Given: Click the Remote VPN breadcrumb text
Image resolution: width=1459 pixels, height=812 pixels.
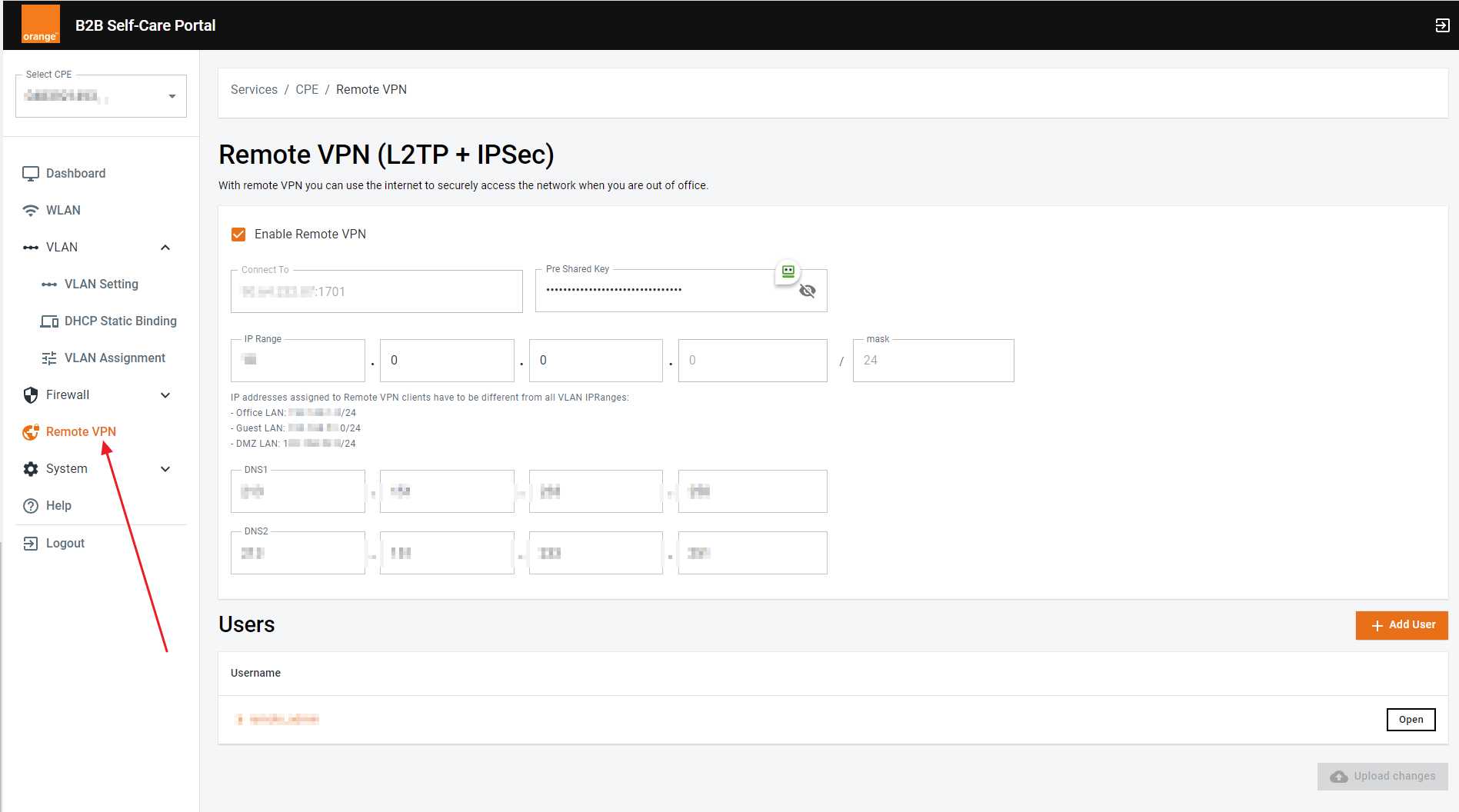Looking at the screenshot, I should [x=371, y=90].
